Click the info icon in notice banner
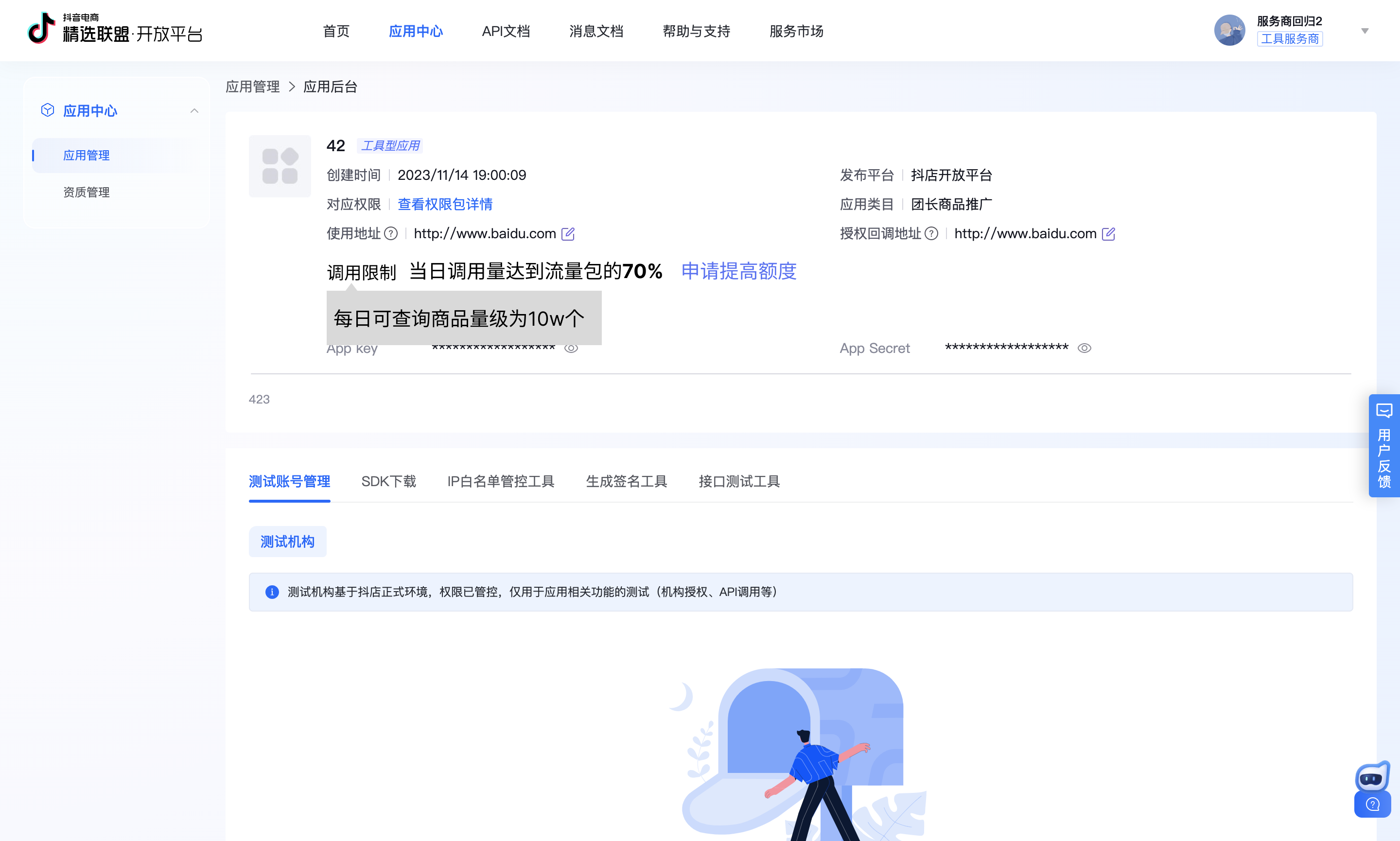Screen dimensions: 1400x841 pos(272,592)
